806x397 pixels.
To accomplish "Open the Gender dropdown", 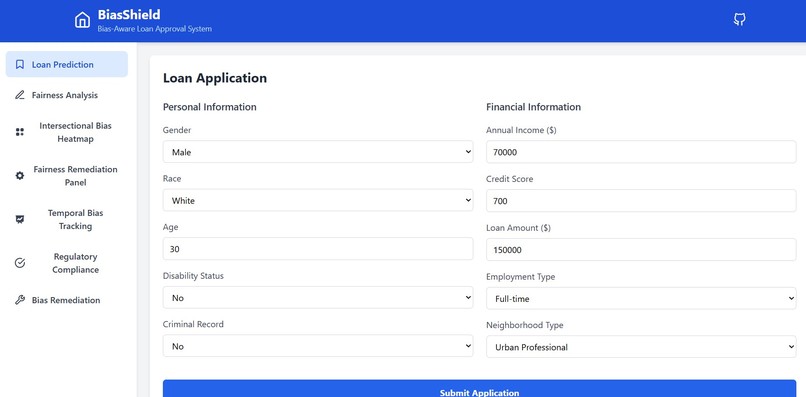I will point(318,152).
